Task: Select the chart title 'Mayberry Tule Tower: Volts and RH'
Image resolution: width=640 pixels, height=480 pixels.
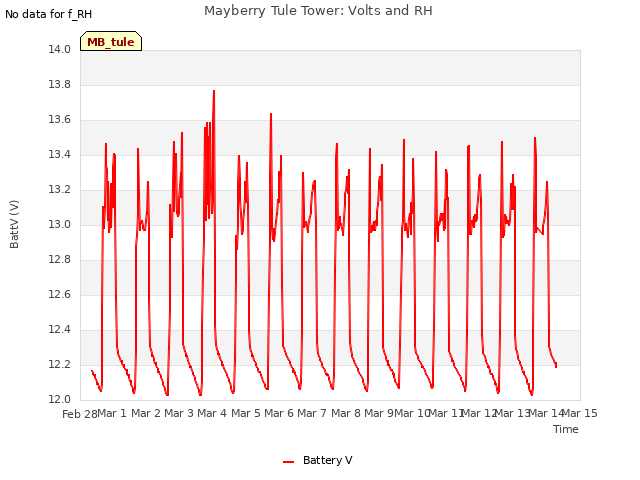Action: pyautogui.click(x=318, y=10)
